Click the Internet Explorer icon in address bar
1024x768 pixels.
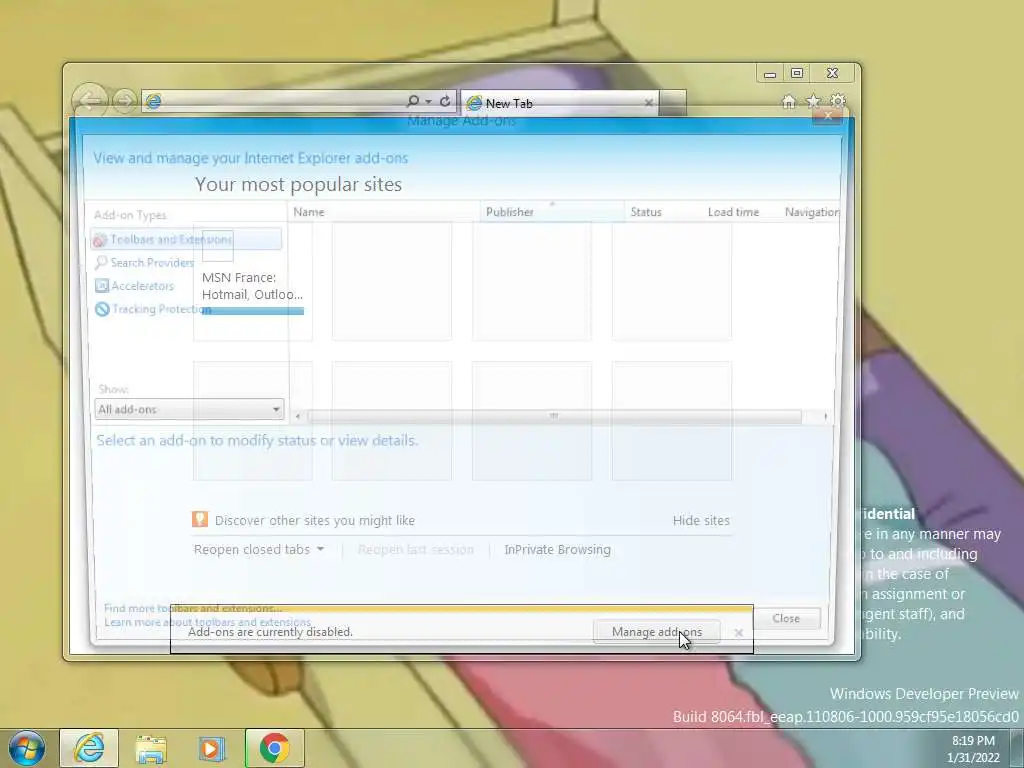(x=153, y=101)
